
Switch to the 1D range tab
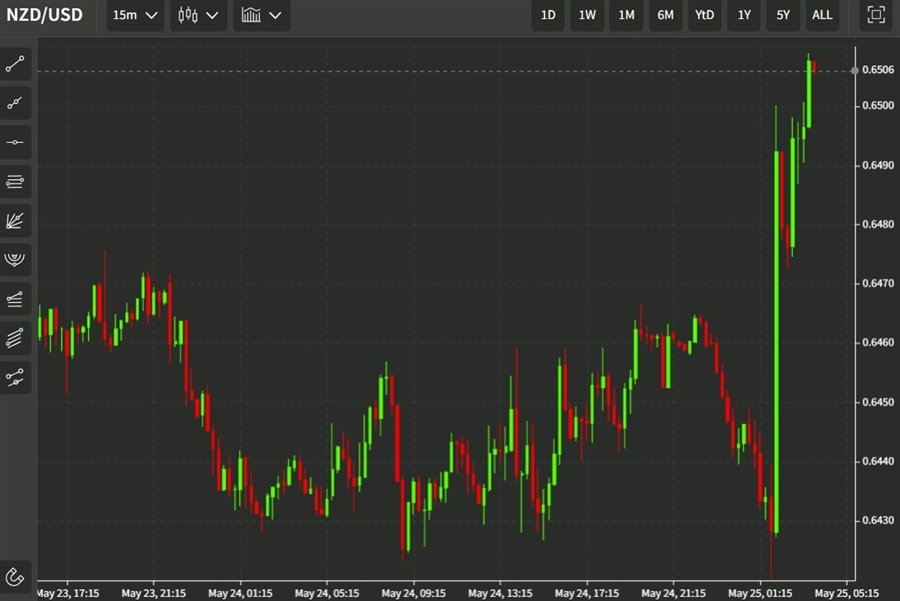(x=547, y=15)
